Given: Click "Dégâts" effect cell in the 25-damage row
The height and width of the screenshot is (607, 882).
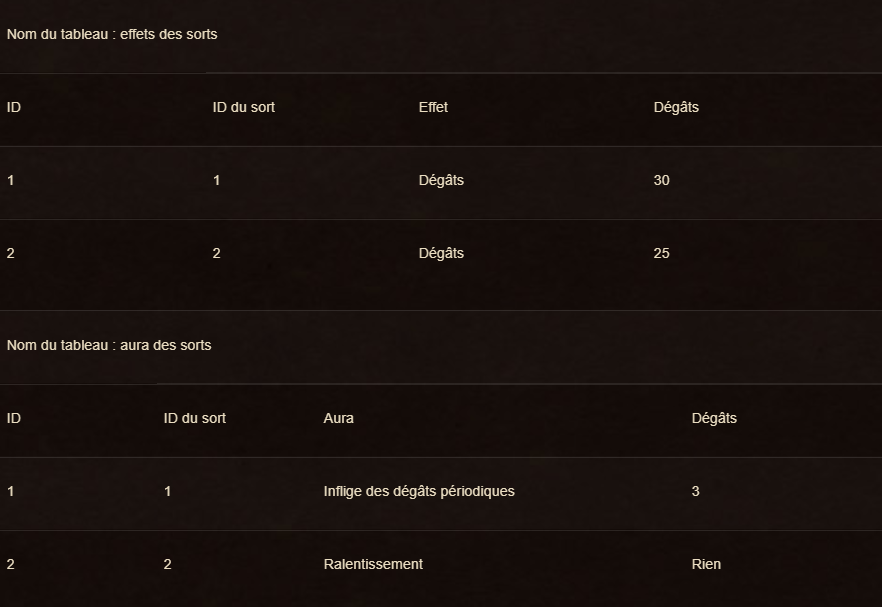Looking at the screenshot, I should pyautogui.click(x=441, y=253).
